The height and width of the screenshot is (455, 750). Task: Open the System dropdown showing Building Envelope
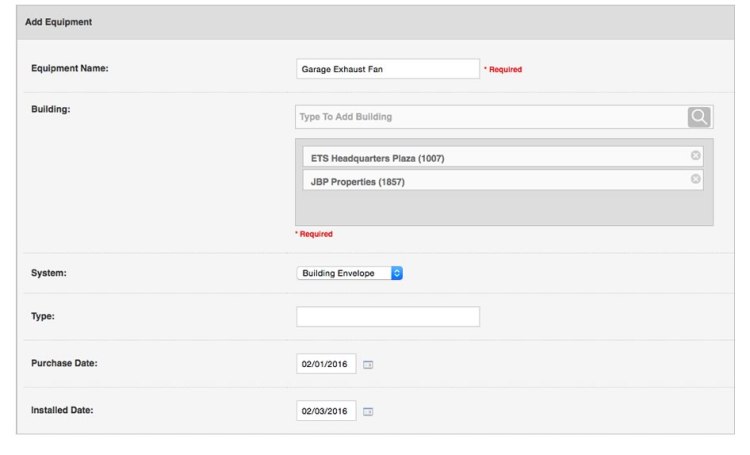tap(350, 273)
